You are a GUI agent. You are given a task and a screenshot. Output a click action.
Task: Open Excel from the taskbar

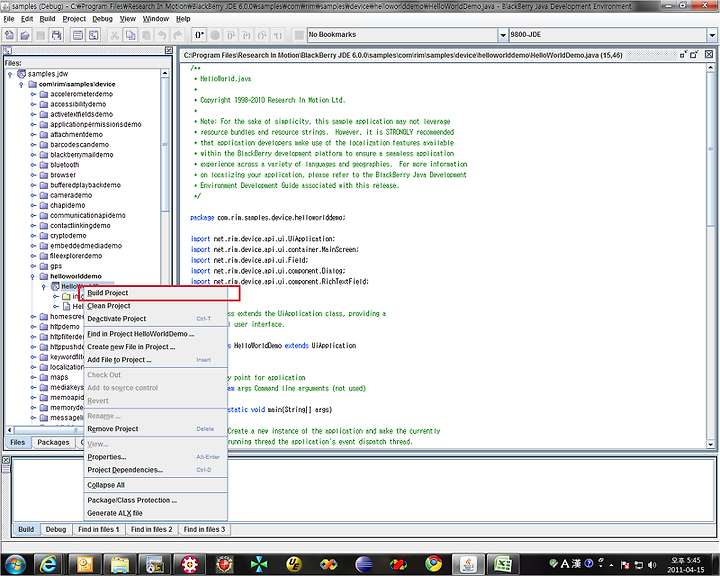(503, 564)
